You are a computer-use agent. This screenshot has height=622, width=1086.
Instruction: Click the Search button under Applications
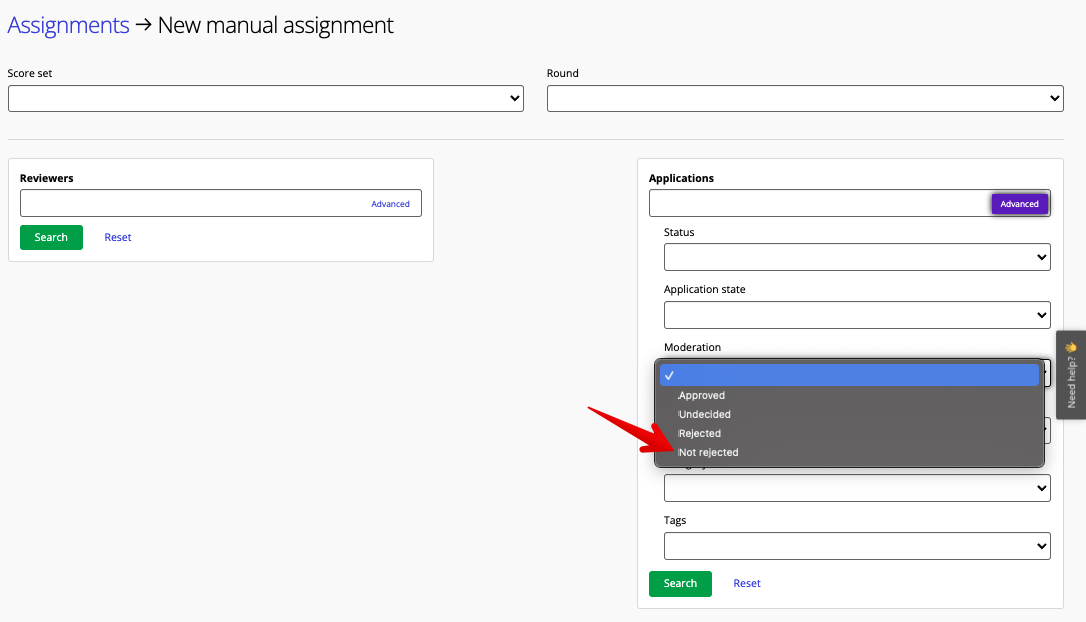point(680,583)
